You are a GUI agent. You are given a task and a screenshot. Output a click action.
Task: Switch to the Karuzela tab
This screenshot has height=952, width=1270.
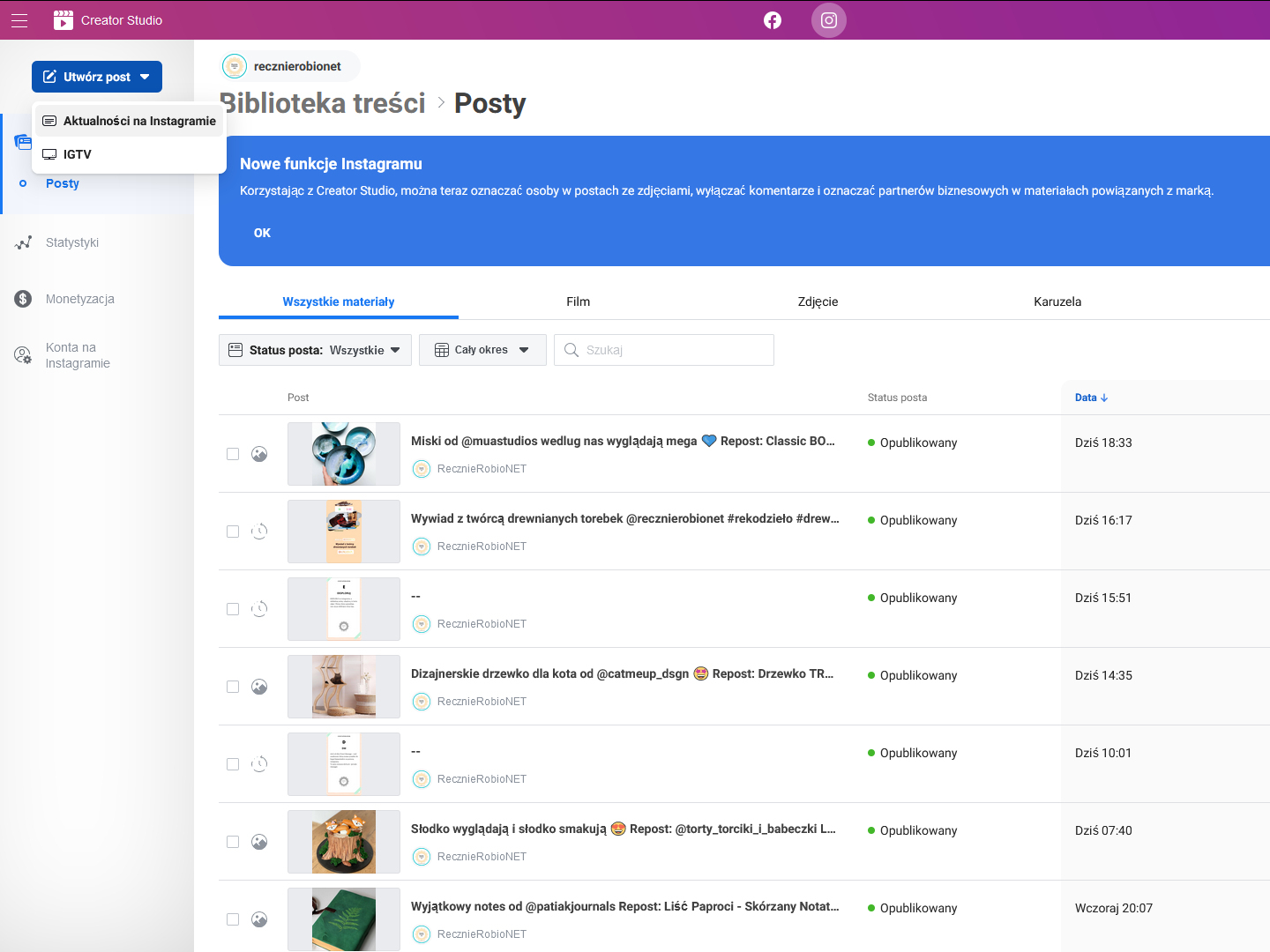click(1057, 301)
